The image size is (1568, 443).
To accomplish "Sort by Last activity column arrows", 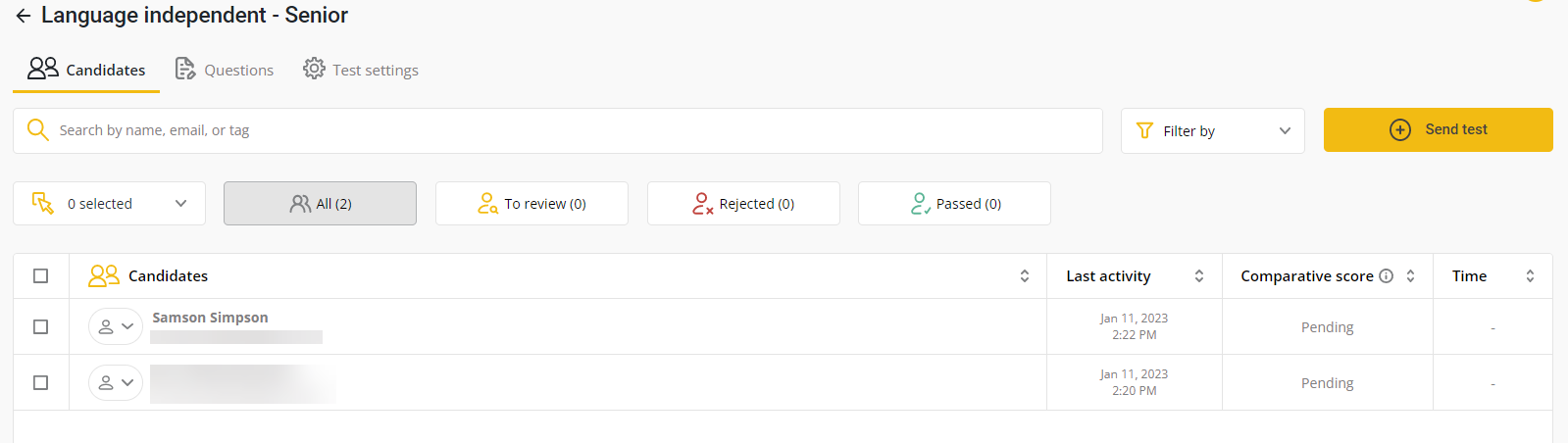I will tap(1198, 276).
